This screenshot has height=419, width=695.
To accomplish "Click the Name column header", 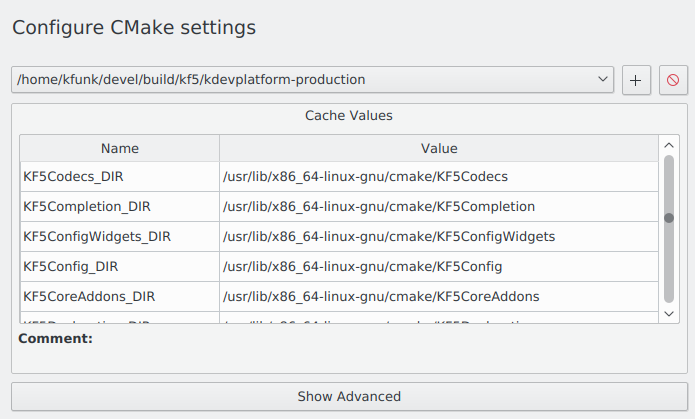I will (120, 149).
